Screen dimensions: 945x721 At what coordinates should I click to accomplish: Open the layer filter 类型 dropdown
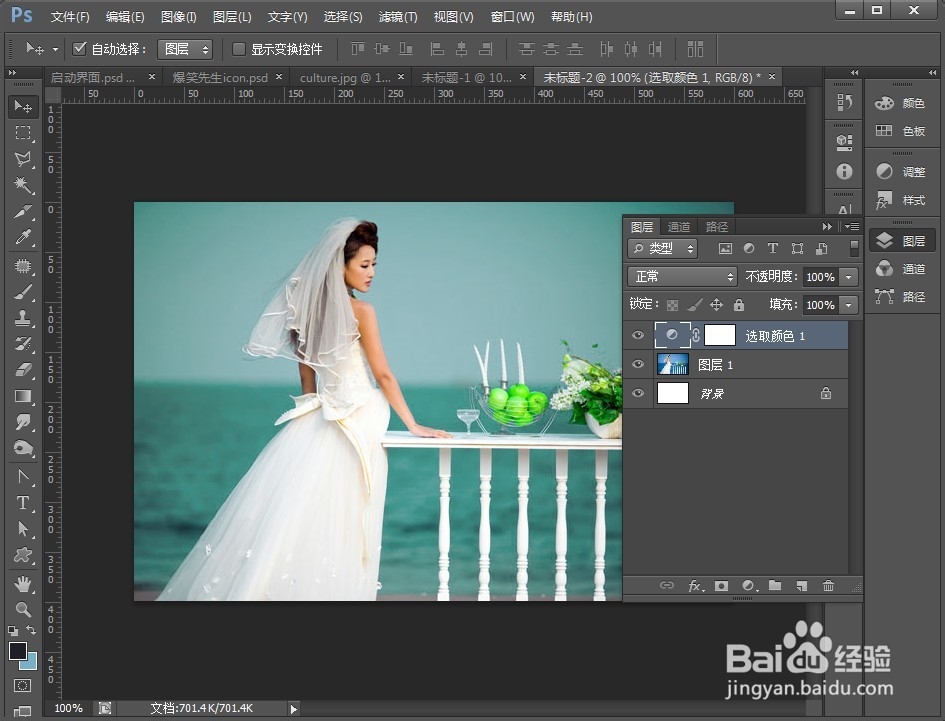(x=662, y=248)
